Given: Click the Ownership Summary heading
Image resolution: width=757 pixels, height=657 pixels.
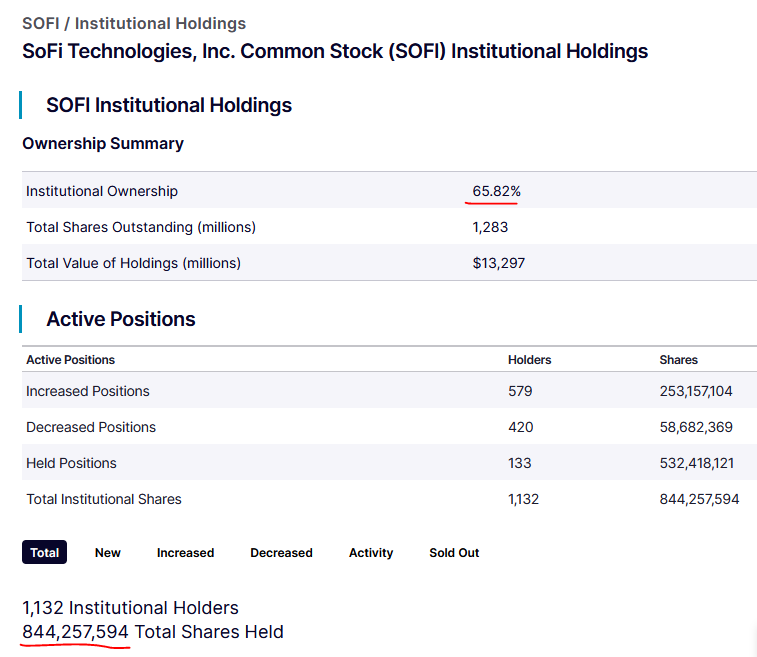Looking at the screenshot, I should pyautogui.click(x=103, y=143).
